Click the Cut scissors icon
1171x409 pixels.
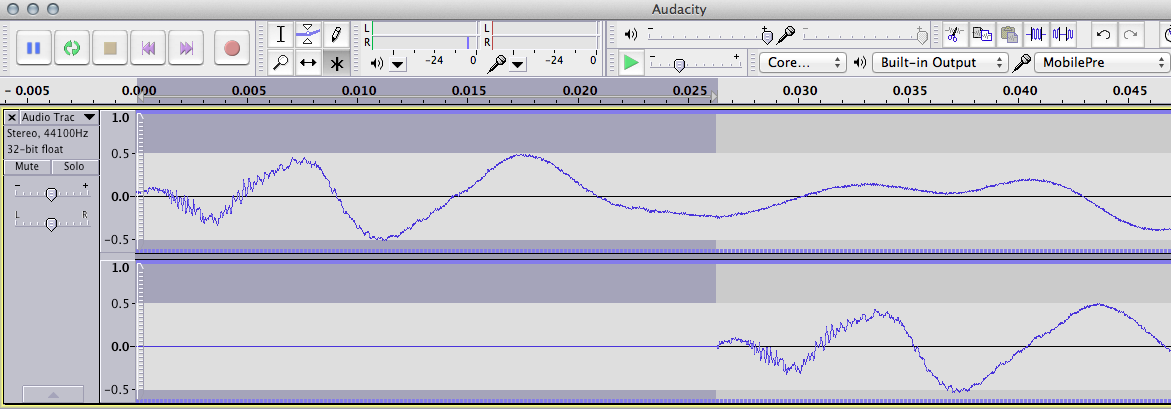click(x=954, y=34)
